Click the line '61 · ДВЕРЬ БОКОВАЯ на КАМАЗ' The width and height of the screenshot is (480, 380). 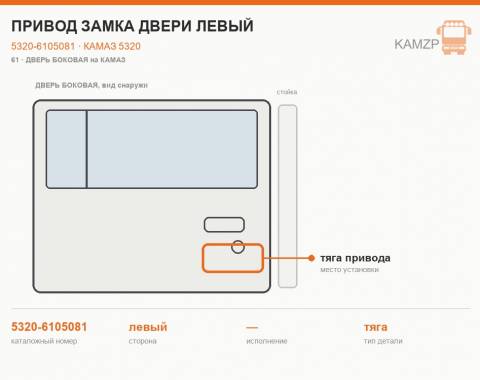(x=68, y=60)
